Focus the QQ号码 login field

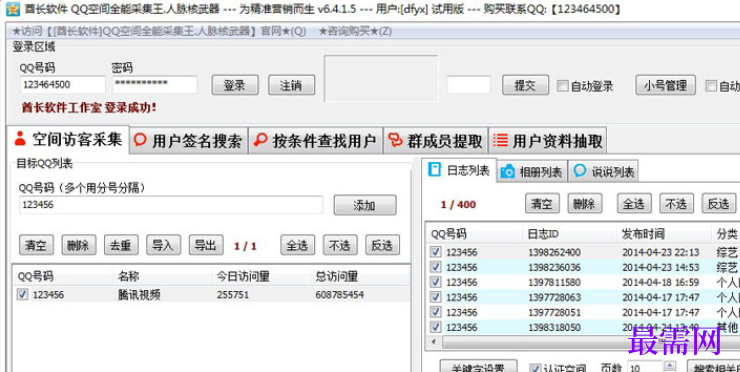62,85
